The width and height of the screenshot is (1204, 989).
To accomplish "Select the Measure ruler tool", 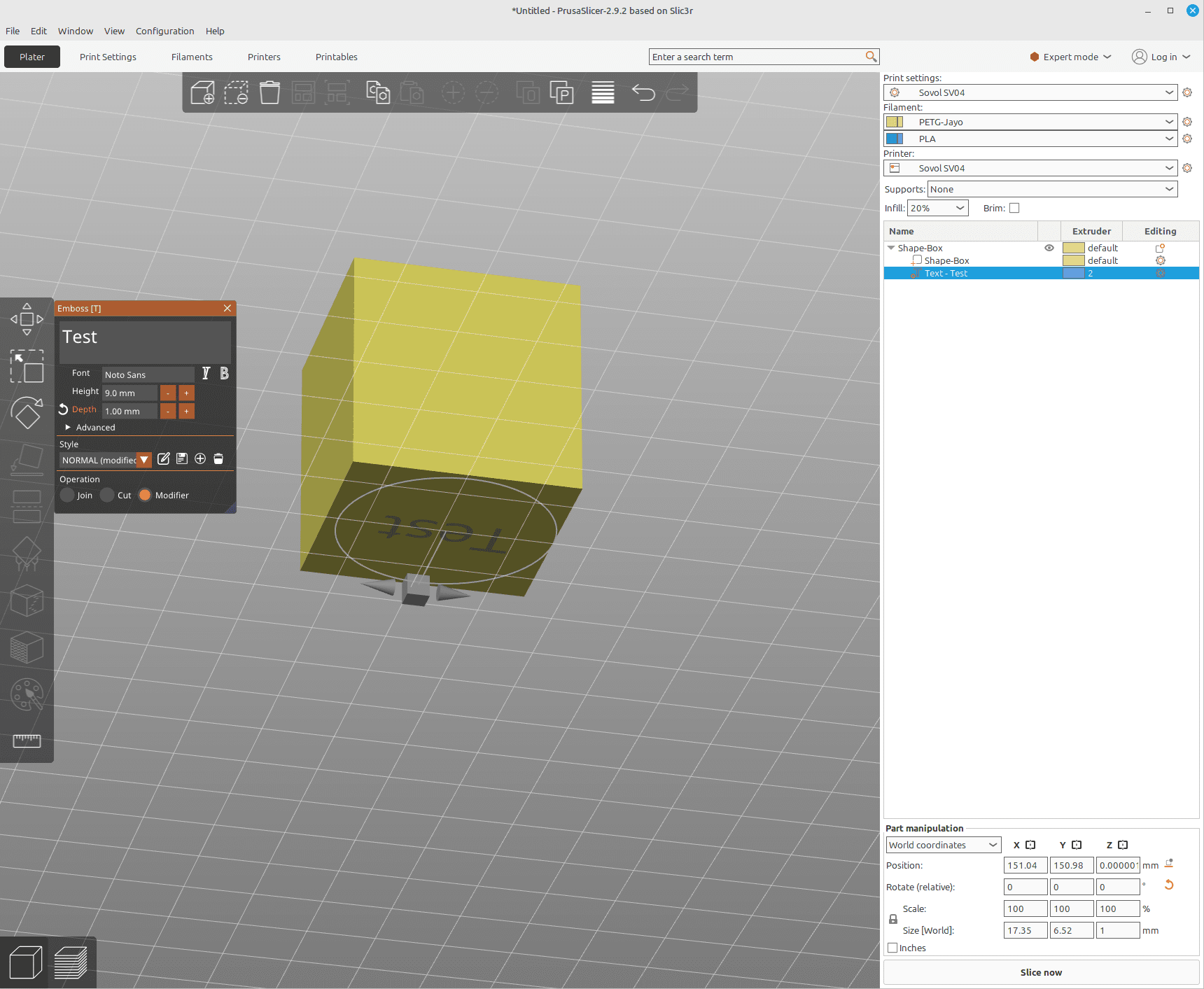I will pos(27,741).
